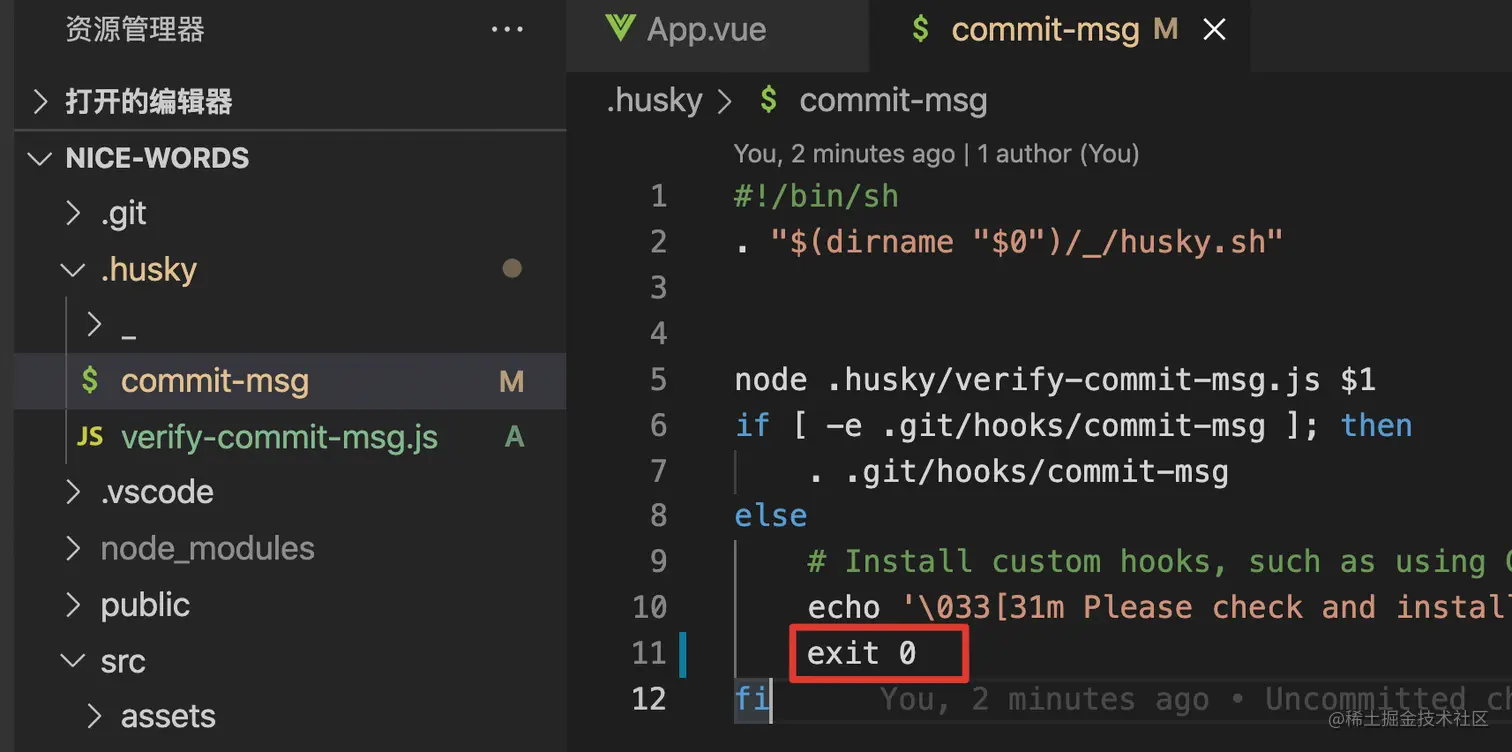
Task: Close the commit-msg editor tab
Action: [x=1214, y=30]
